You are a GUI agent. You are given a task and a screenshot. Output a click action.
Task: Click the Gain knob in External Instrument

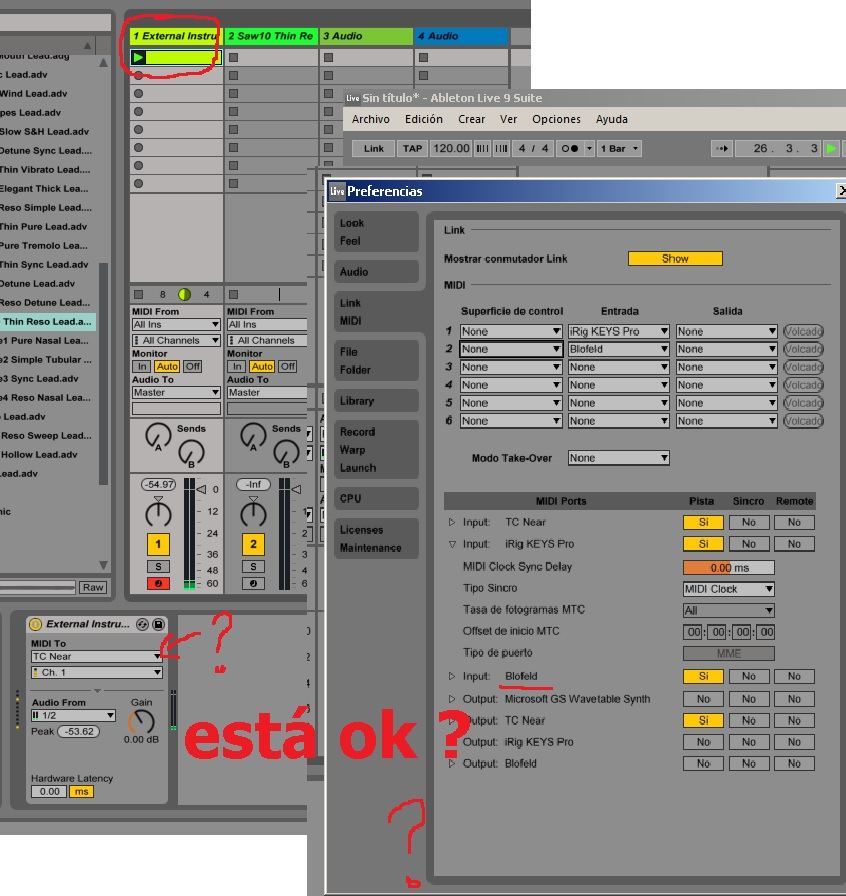[x=141, y=722]
